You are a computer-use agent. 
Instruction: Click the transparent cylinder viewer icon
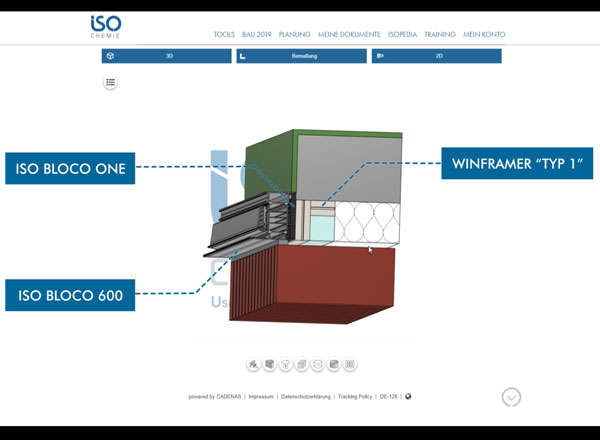pos(318,364)
